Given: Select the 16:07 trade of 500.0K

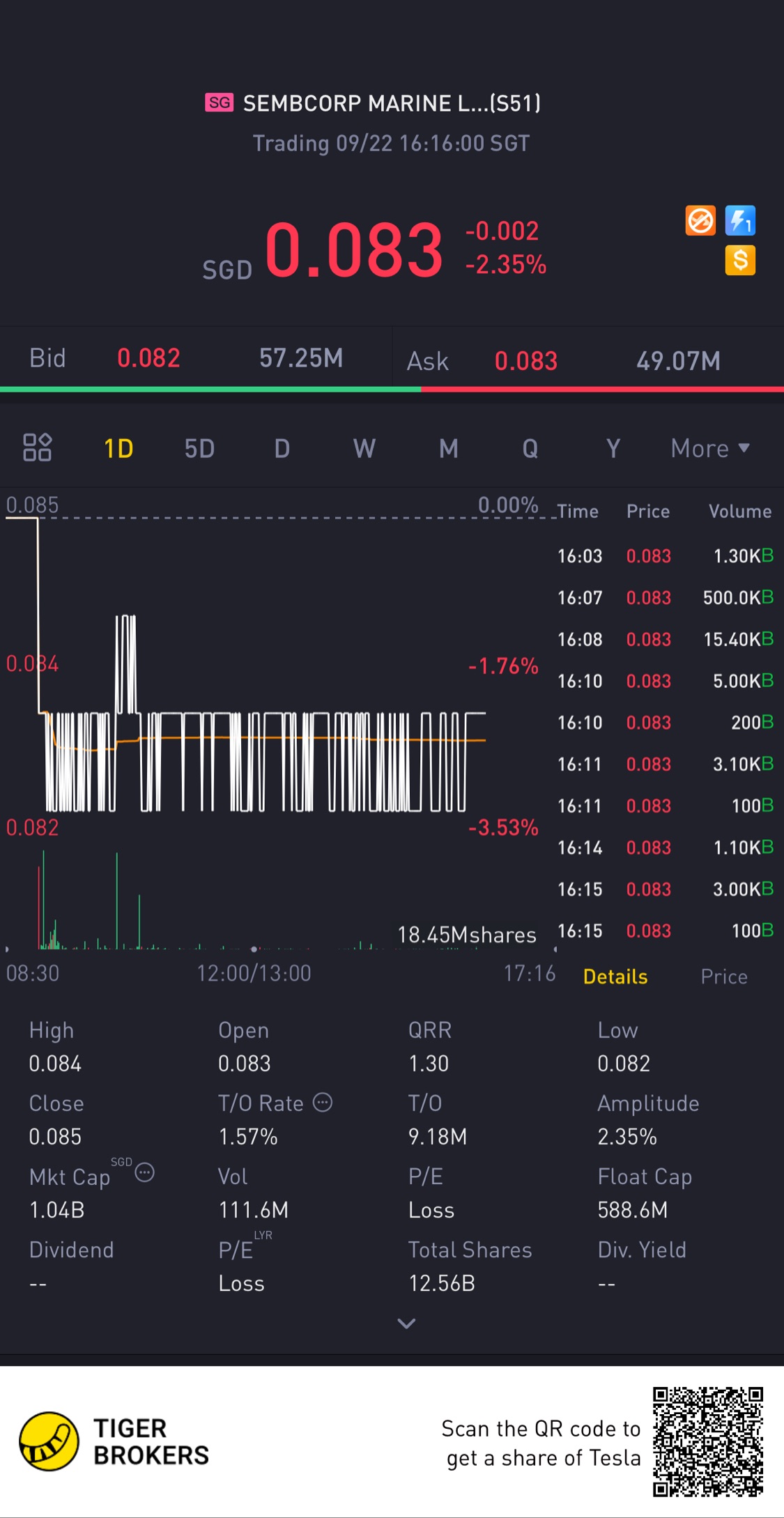Looking at the screenshot, I should [666, 597].
